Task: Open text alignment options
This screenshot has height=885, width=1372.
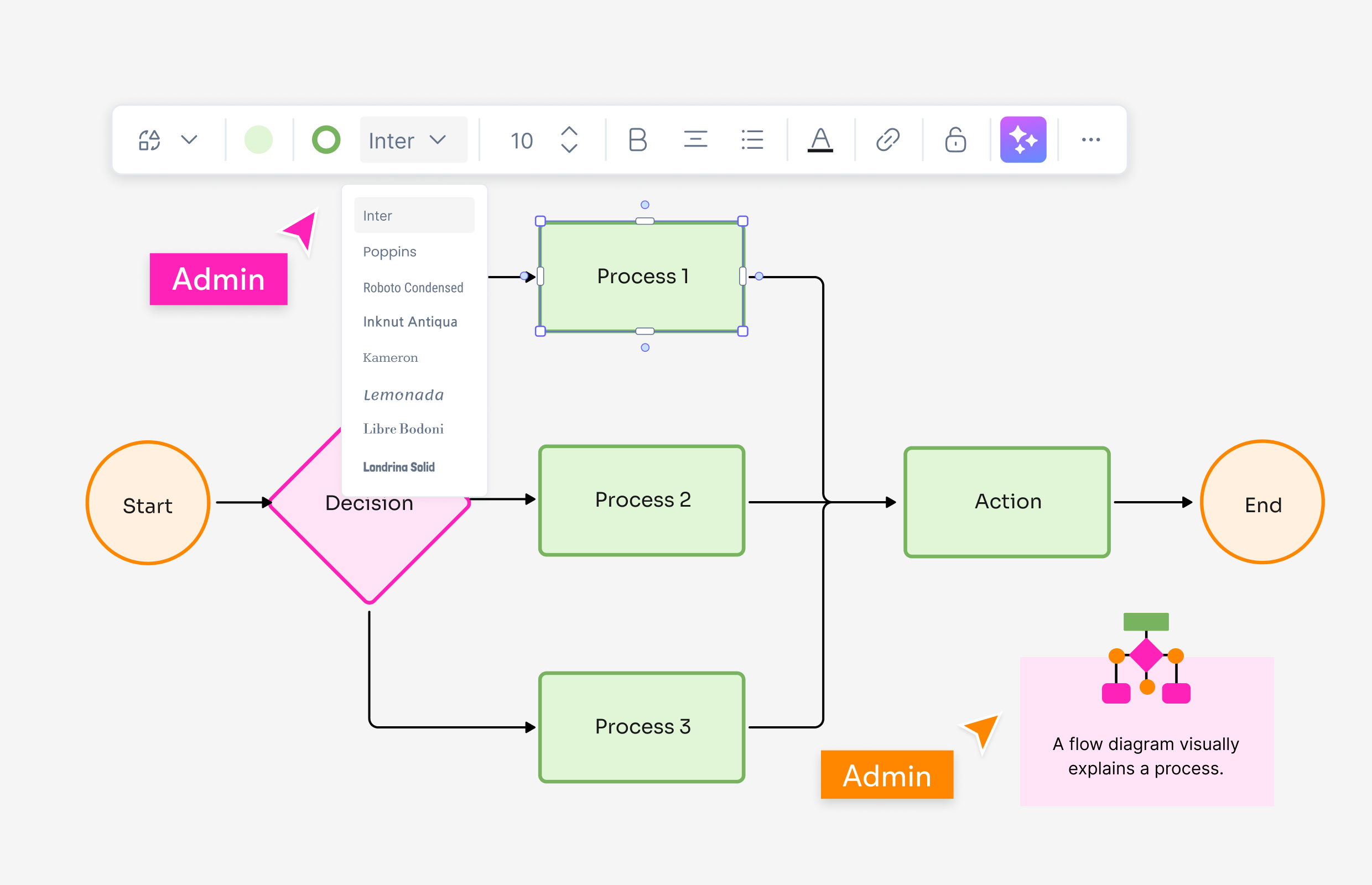Action: 695,139
